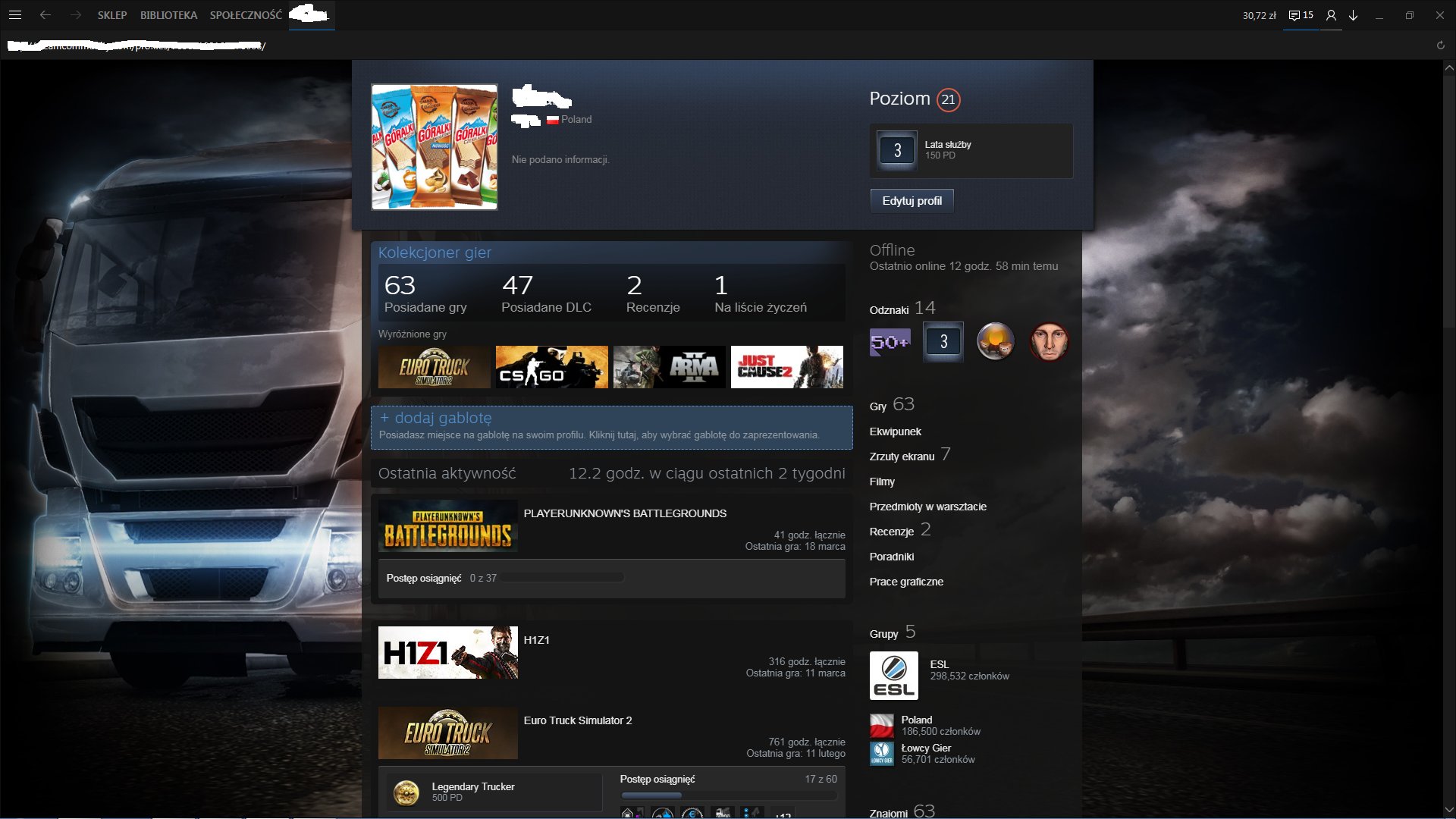
Task: Open the PLAYERUNKNOWN'S BATTLEGROUNDS game banner
Action: pyautogui.click(x=448, y=526)
